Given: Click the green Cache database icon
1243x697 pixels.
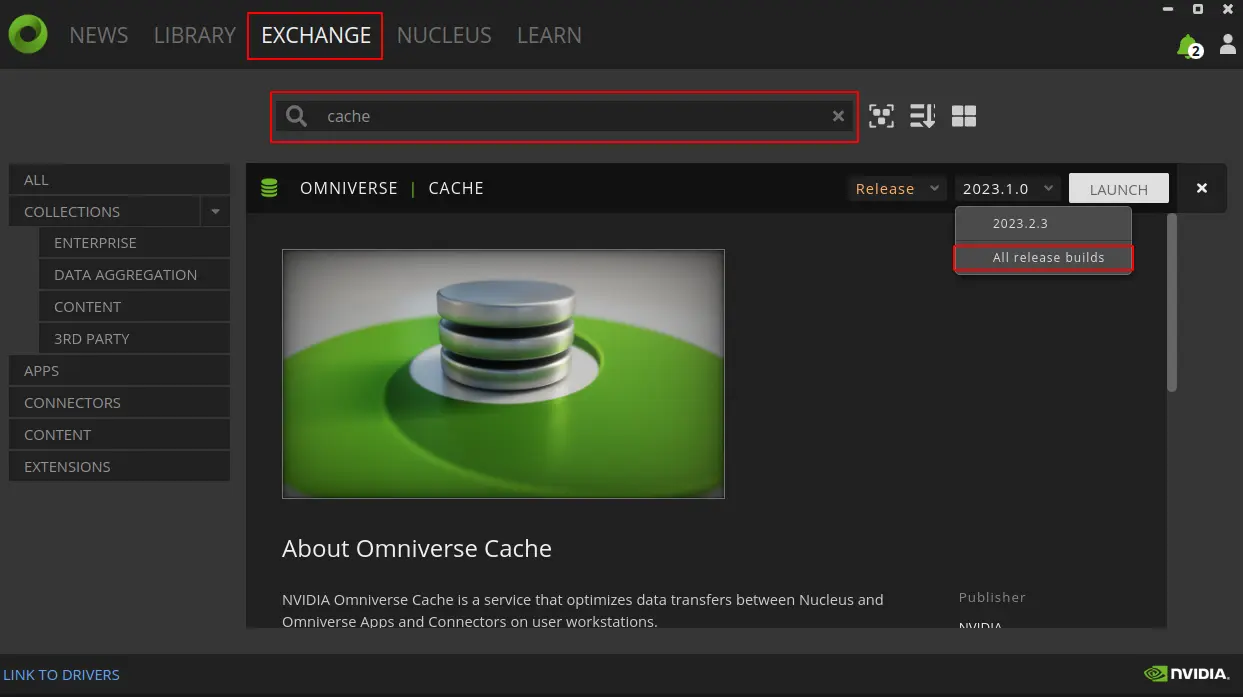Looking at the screenshot, I should (x=269, y=188).
